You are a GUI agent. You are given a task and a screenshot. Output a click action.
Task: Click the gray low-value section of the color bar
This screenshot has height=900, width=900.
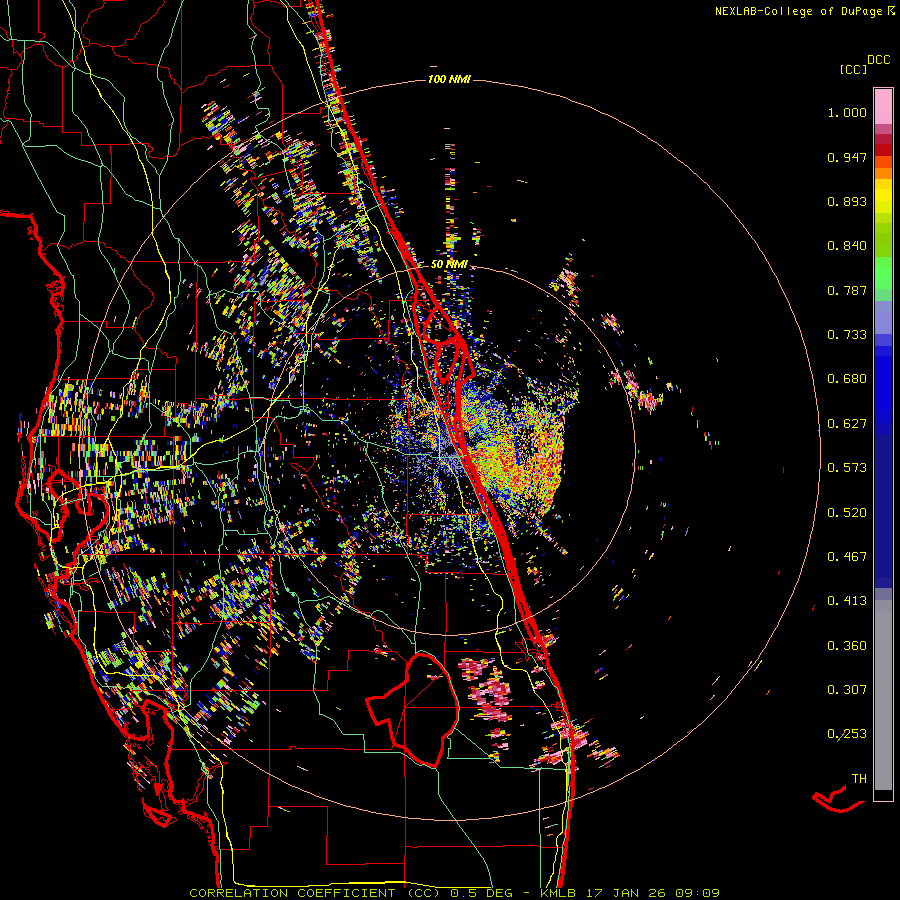point(883,690)
